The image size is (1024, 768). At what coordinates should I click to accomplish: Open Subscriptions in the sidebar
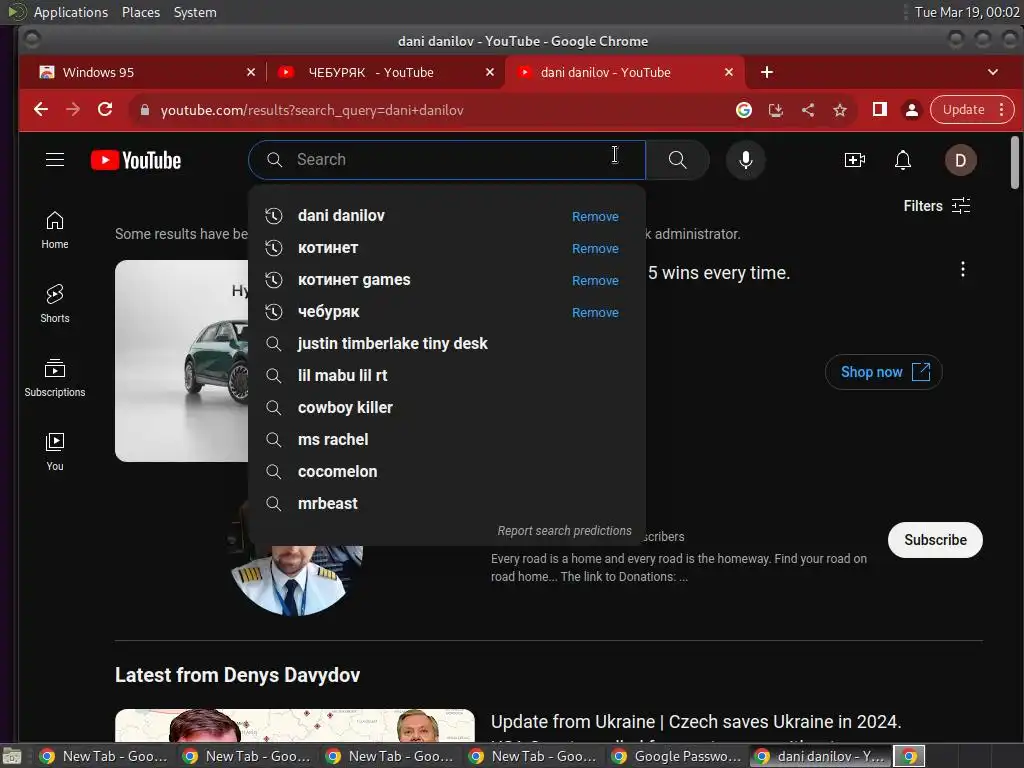[x=55, y=377]
